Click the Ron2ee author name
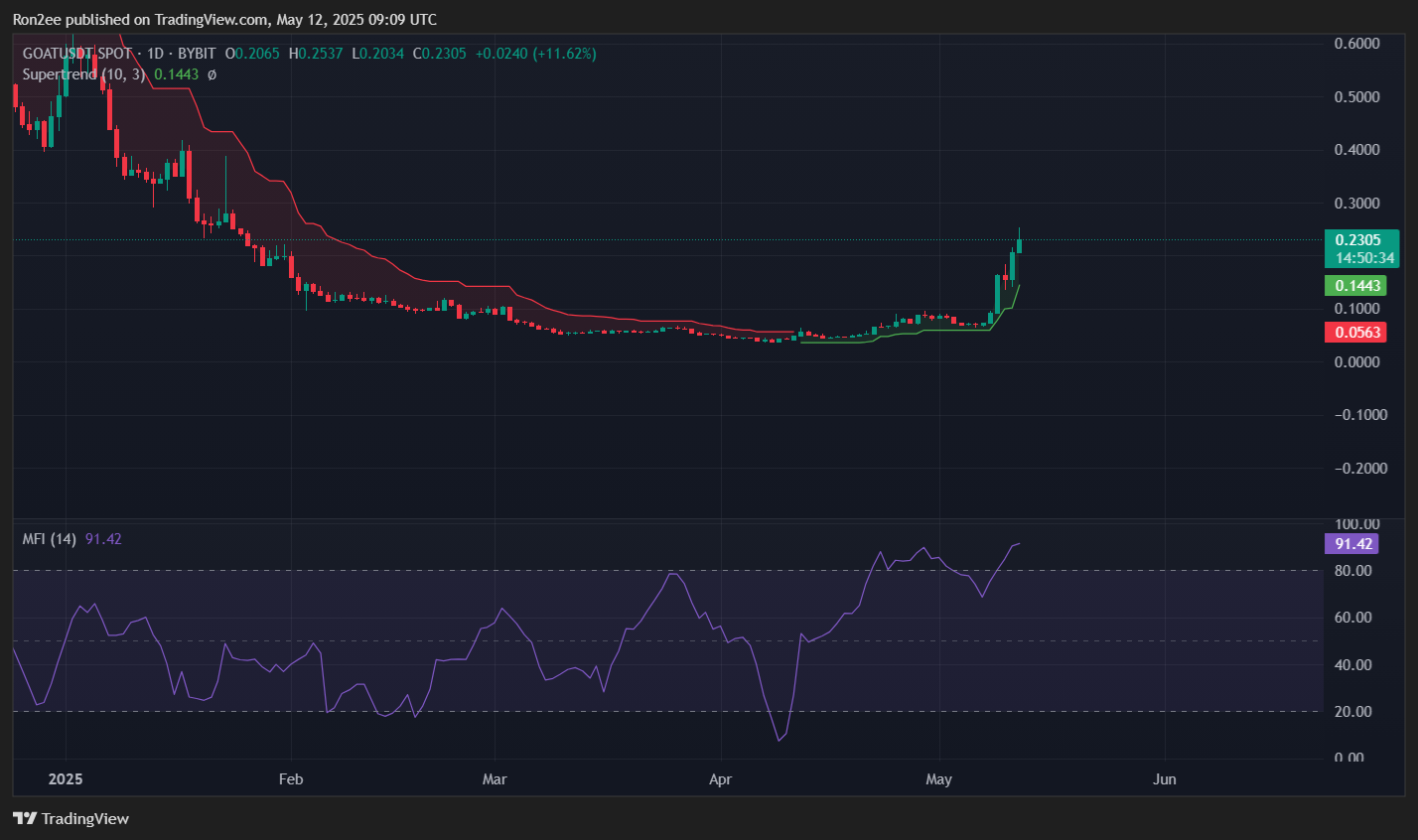Image resolution: width=1418 pixels, height=840 pixels. pyautogui.click(x=40, y=19)
